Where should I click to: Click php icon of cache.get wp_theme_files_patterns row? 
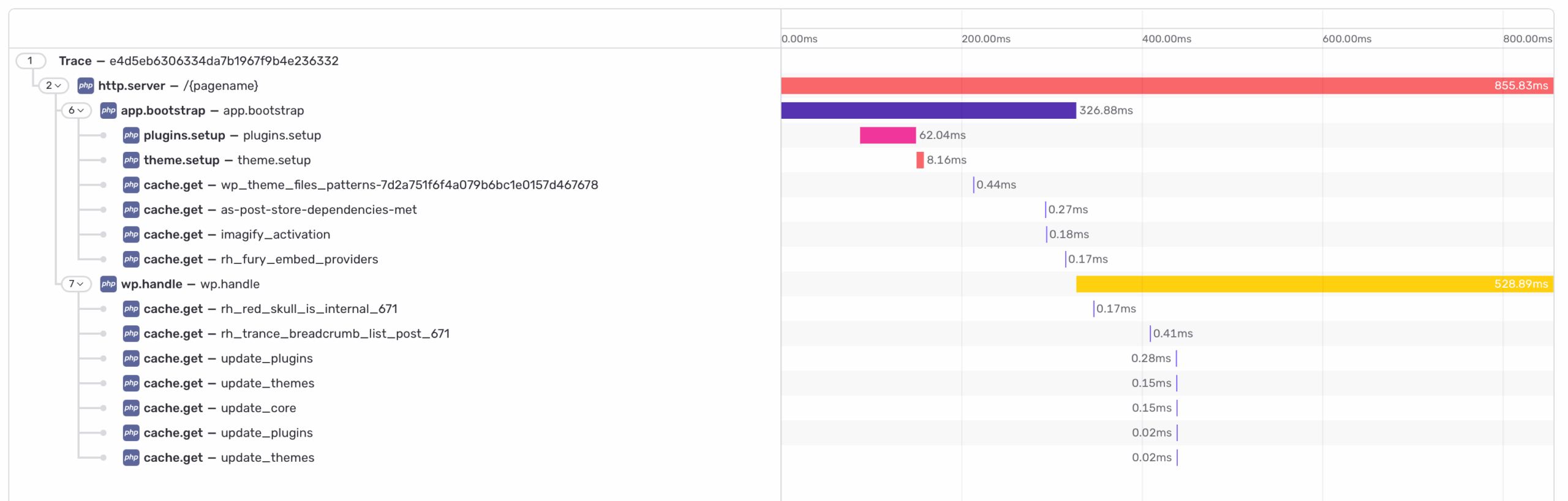[131, 185]
